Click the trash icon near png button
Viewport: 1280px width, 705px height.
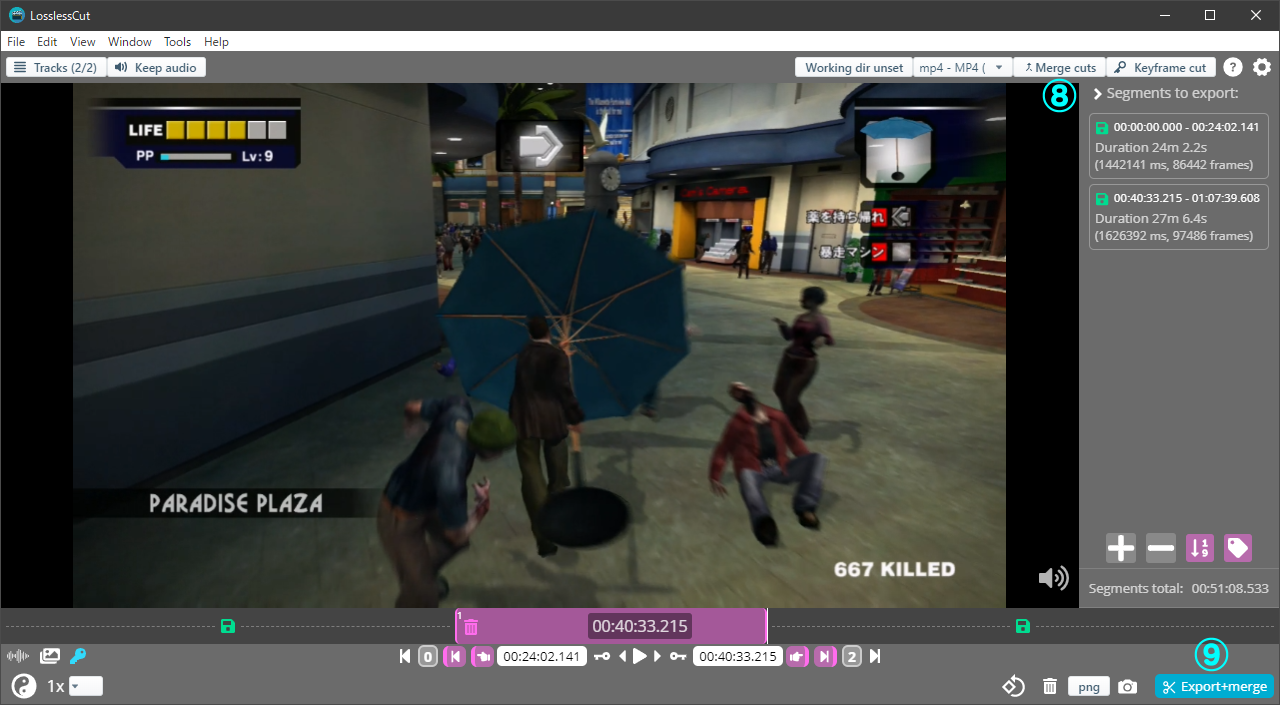pos(1050,686)
